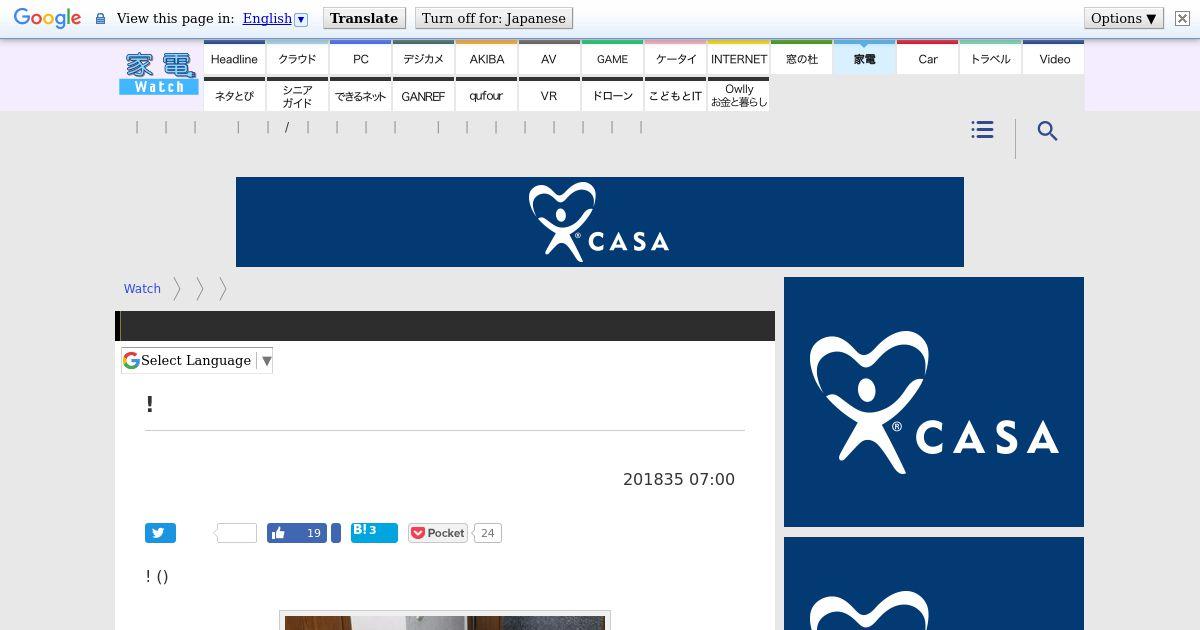Click the Watch breadcrumb link
Viewport: 1200px width, 630px height.
[x=142, y=288]
